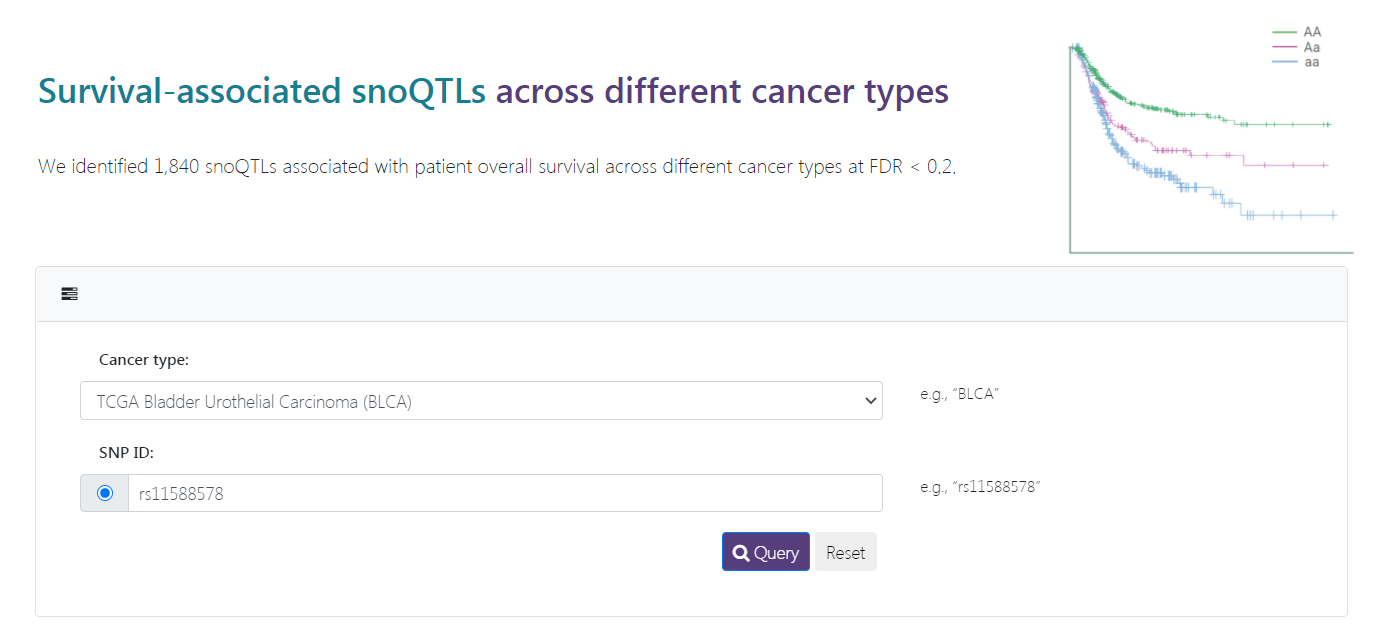1378x641 pixels.
Task: Click the 1,840 snoQTLs description sentence
Action: point(497,167)
